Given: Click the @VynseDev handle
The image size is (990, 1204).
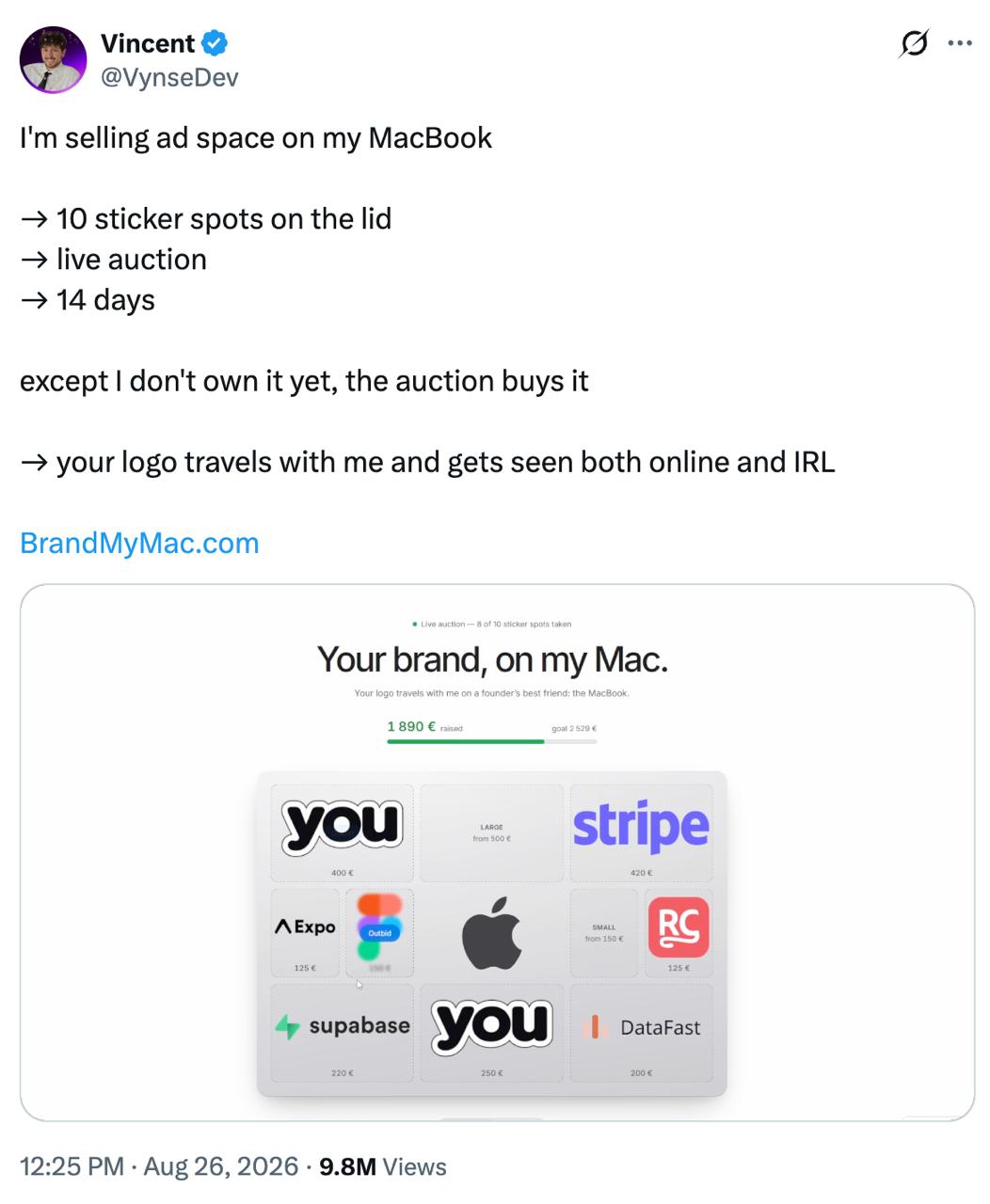Looking at the screenshot, I should pos(169,77).
